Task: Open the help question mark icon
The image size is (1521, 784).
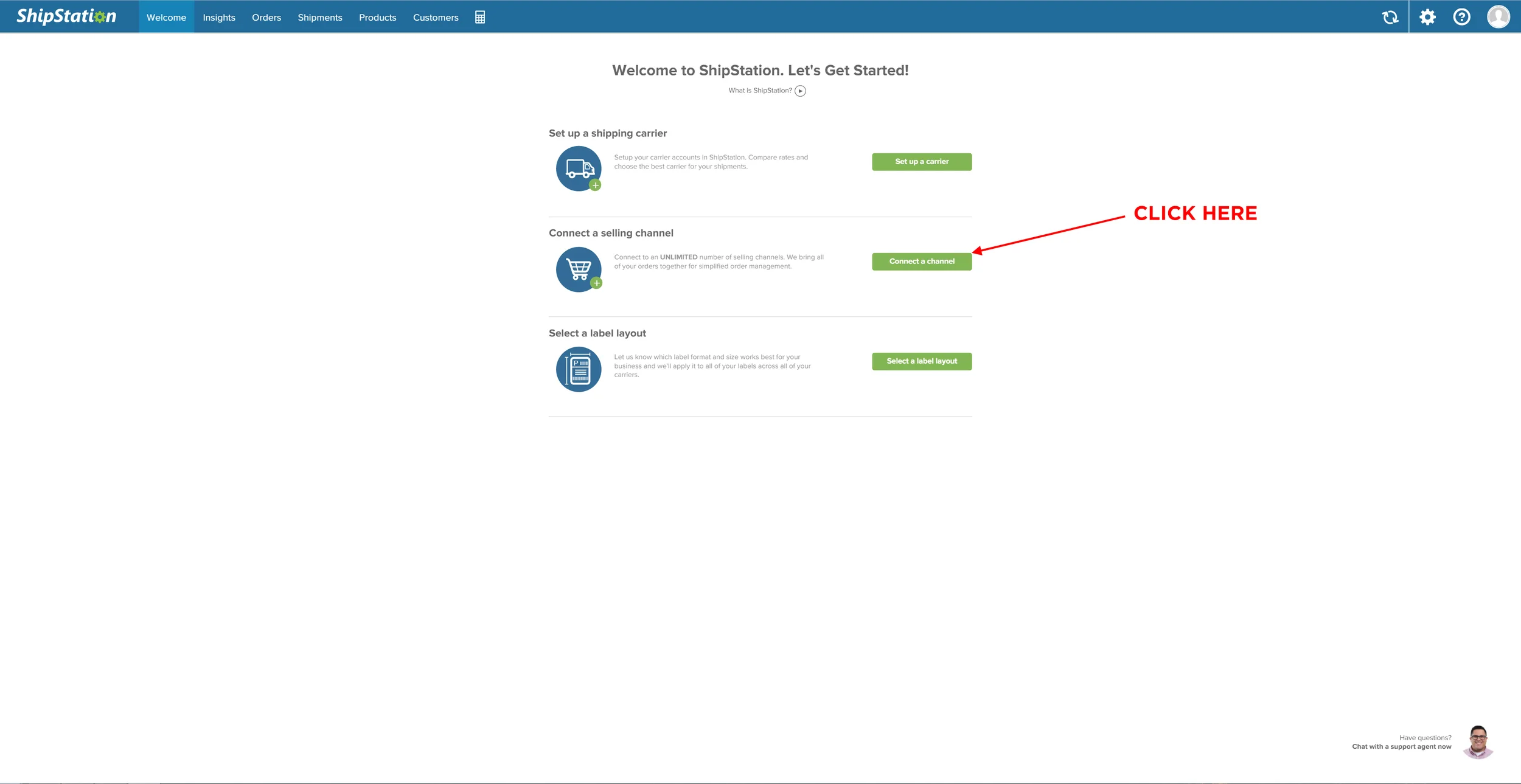Action: coord(1462,16)
